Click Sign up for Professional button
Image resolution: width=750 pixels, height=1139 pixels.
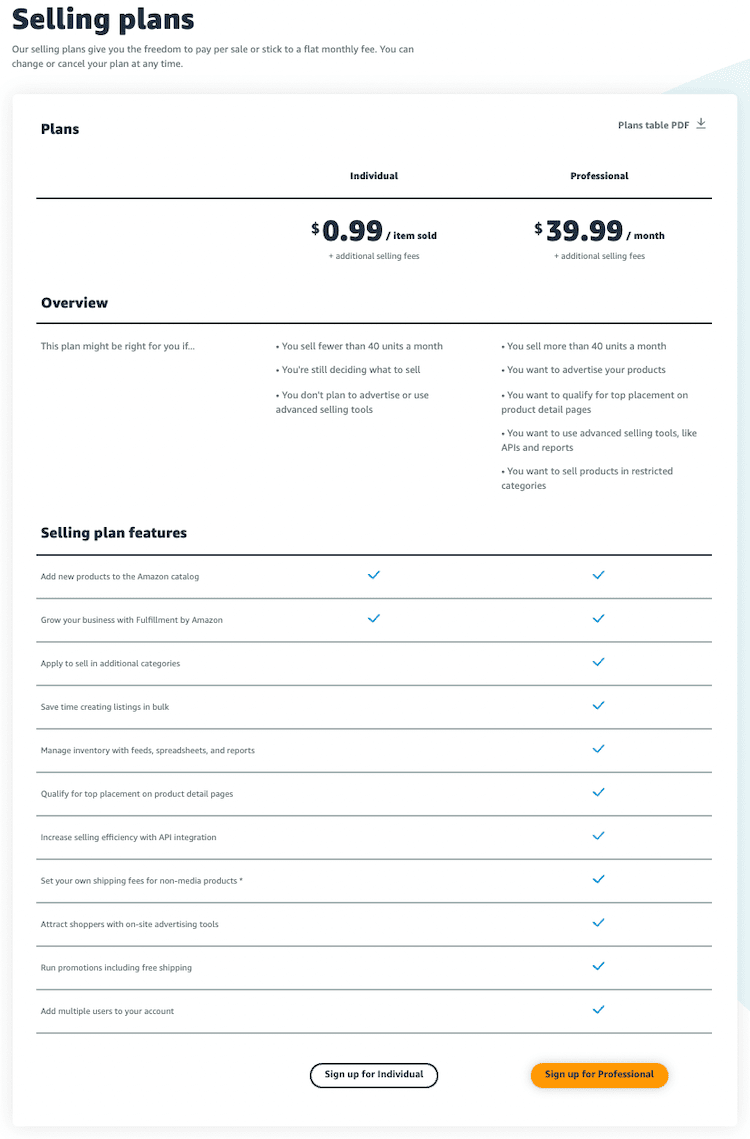coord(599,1075)
